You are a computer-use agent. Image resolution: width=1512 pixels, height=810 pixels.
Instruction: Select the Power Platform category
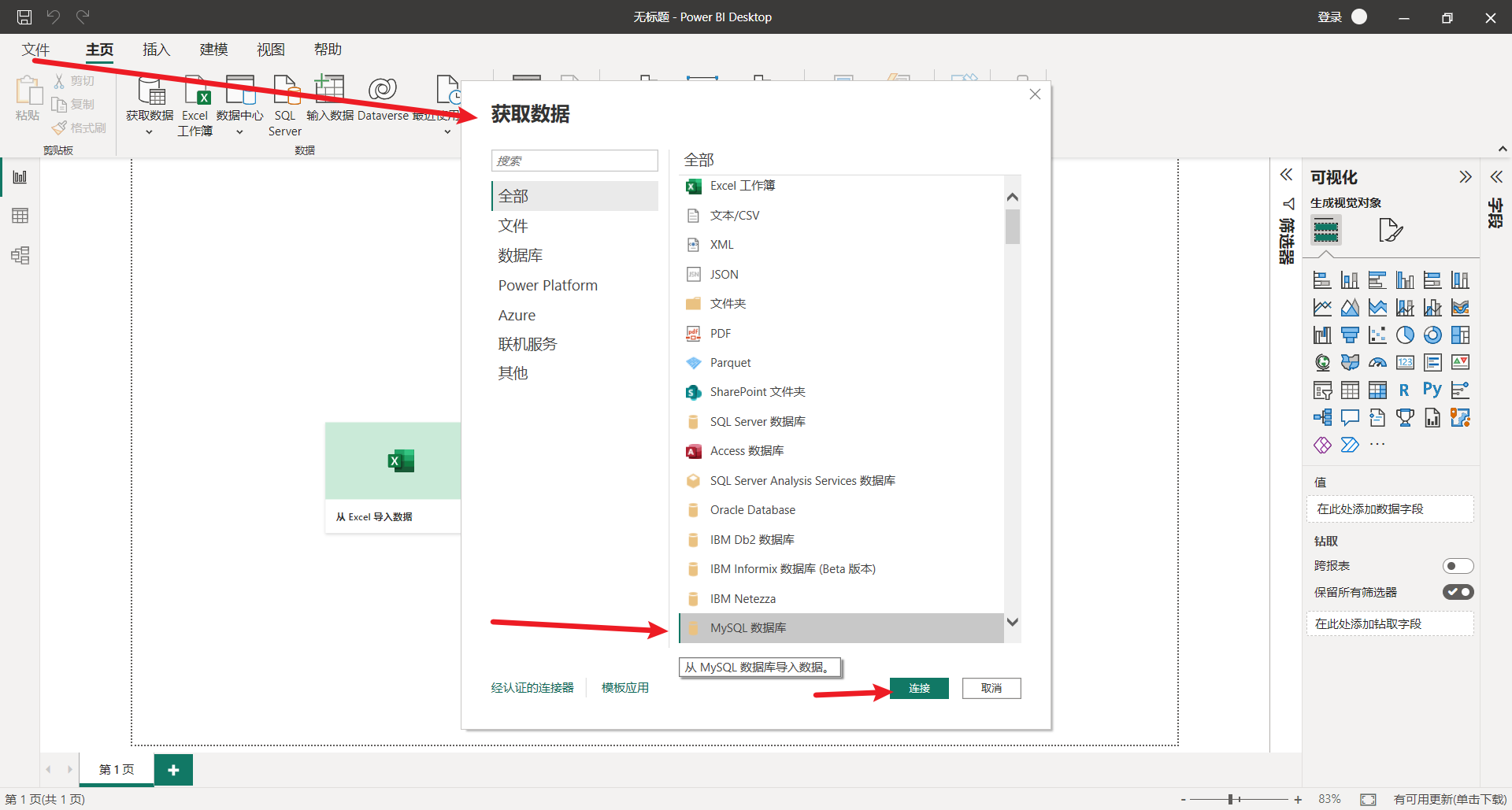(575, 285)
